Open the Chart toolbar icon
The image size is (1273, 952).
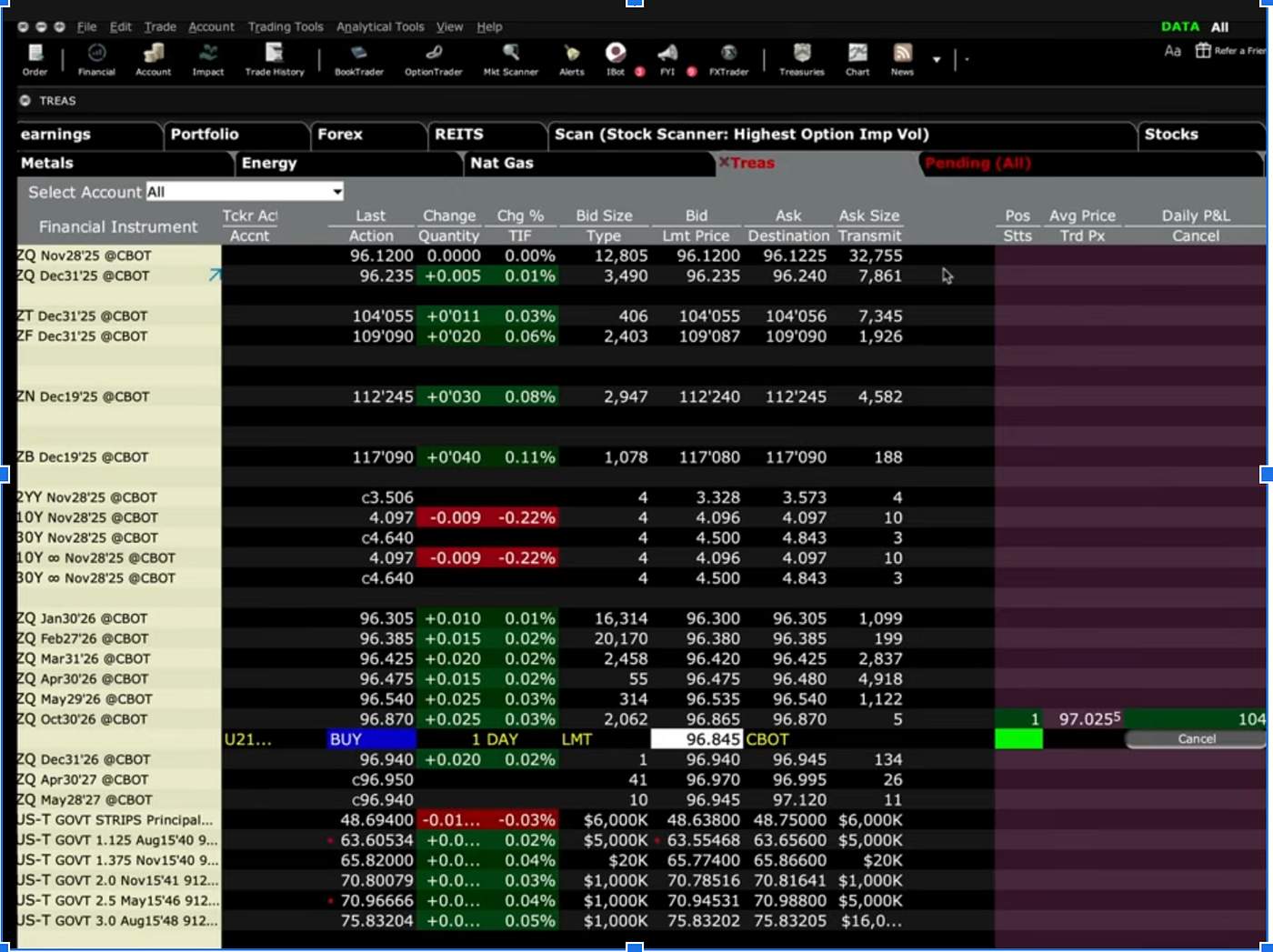857,59
